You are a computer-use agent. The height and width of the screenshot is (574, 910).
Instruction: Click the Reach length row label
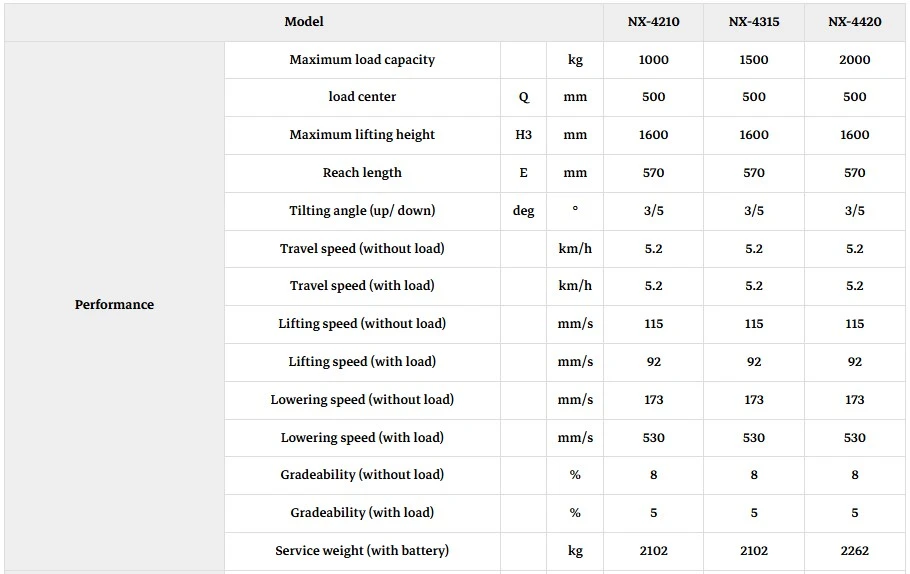362,173
